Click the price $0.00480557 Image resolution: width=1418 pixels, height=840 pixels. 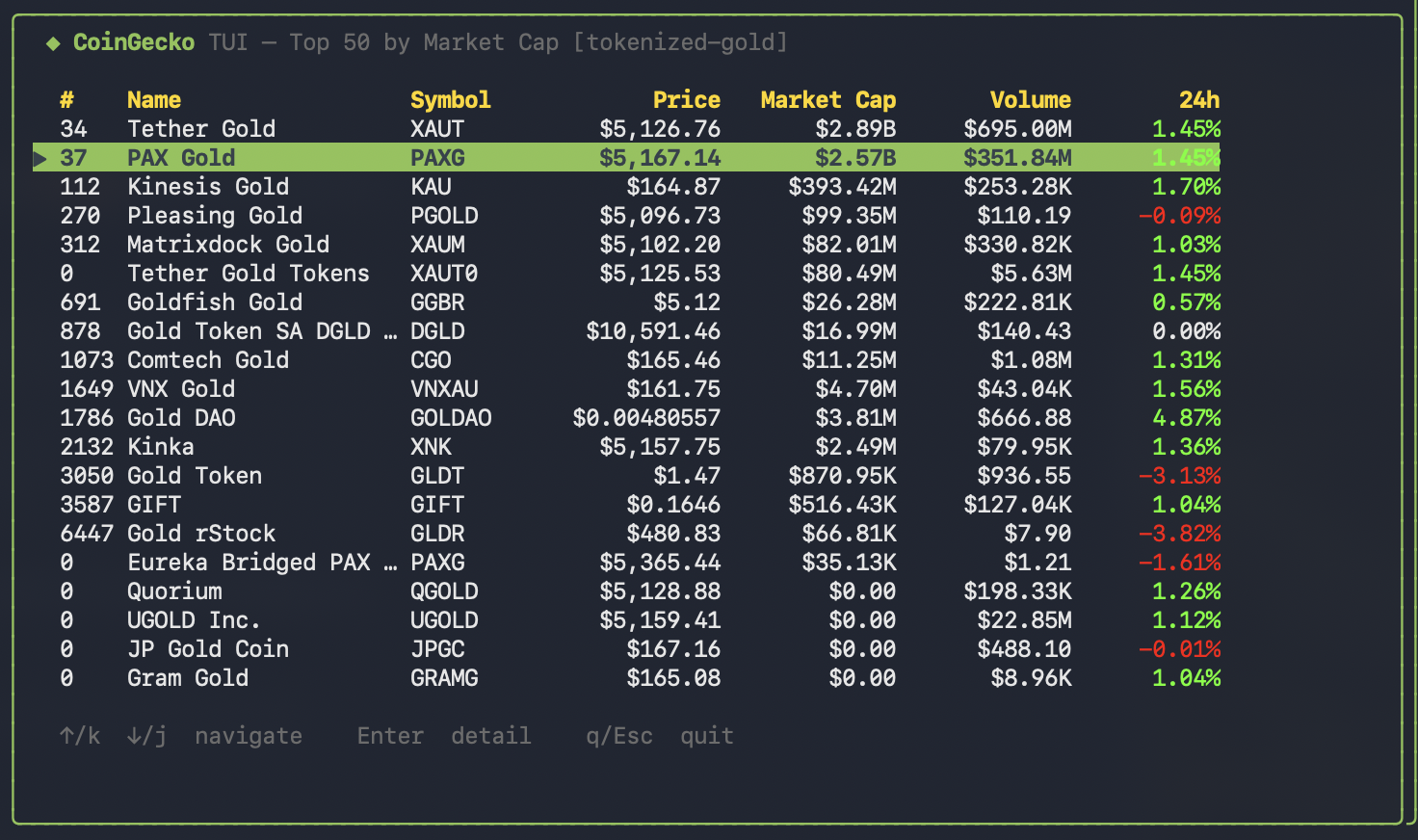[x=646, y=418]
